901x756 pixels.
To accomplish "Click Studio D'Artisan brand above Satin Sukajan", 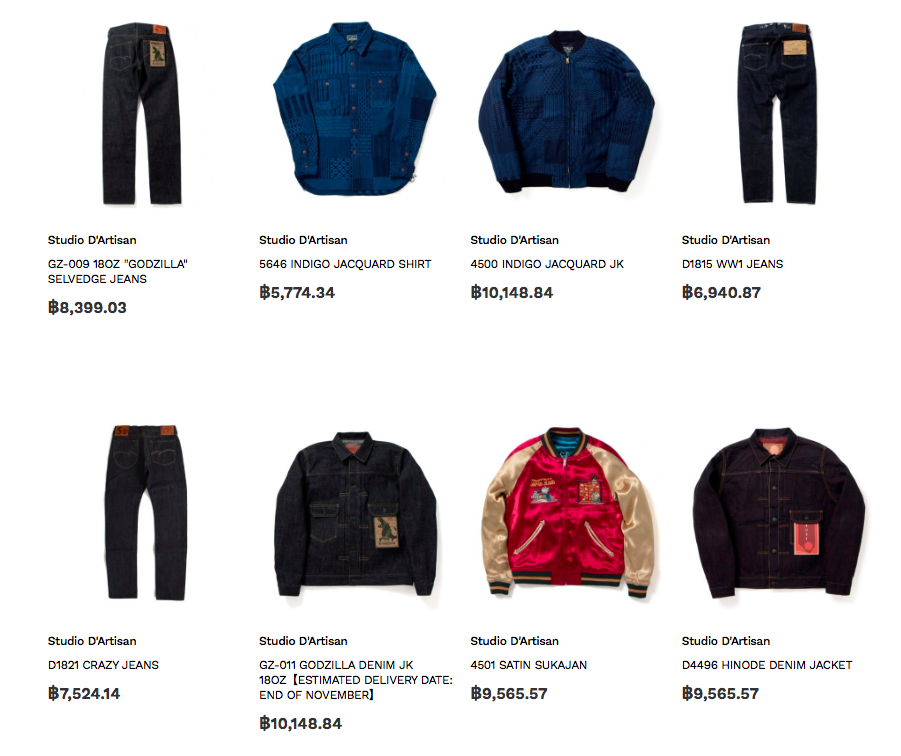I will pos(514,641).
